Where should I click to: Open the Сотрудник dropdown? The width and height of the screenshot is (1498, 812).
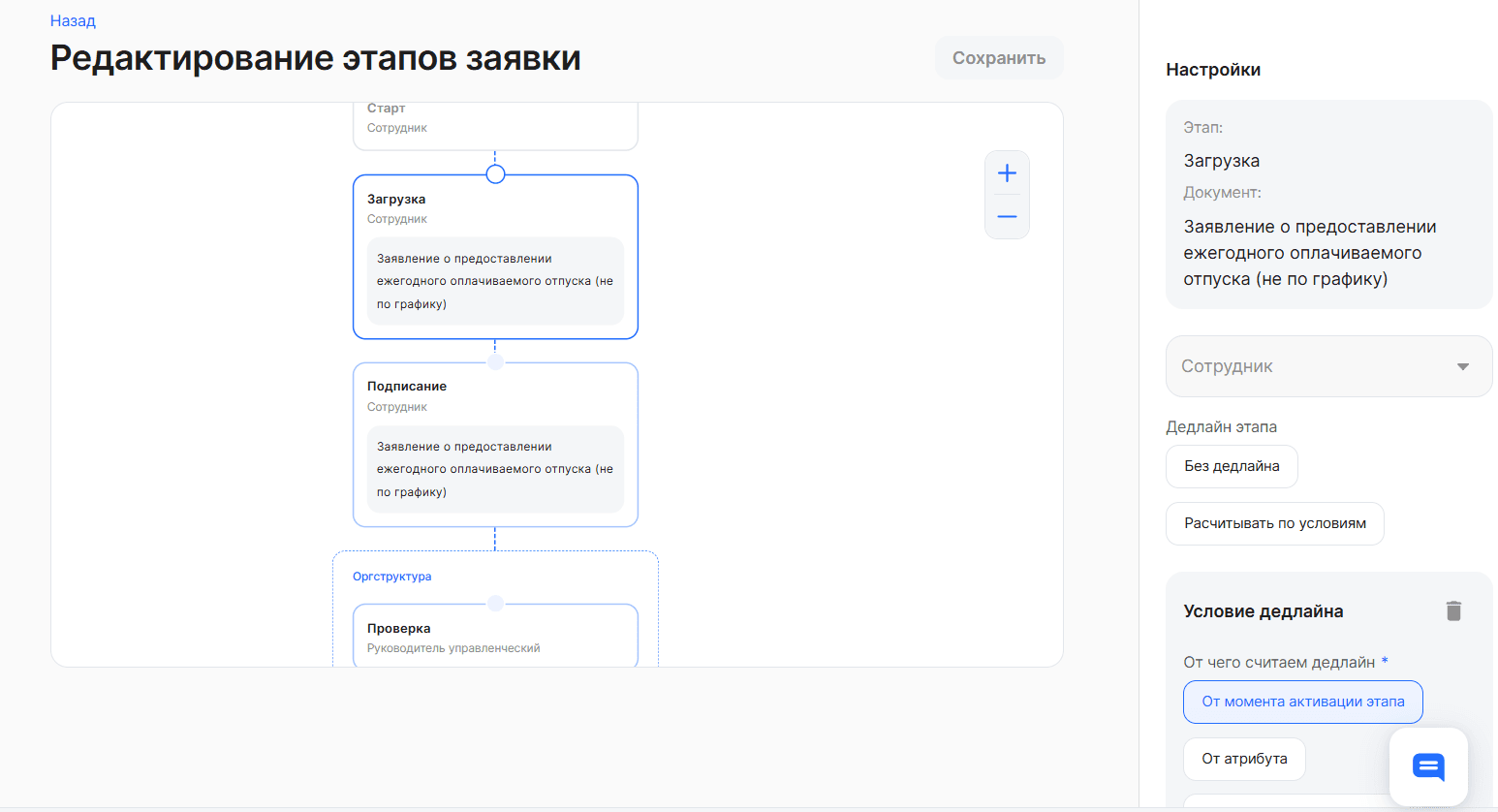(1328, 366)
